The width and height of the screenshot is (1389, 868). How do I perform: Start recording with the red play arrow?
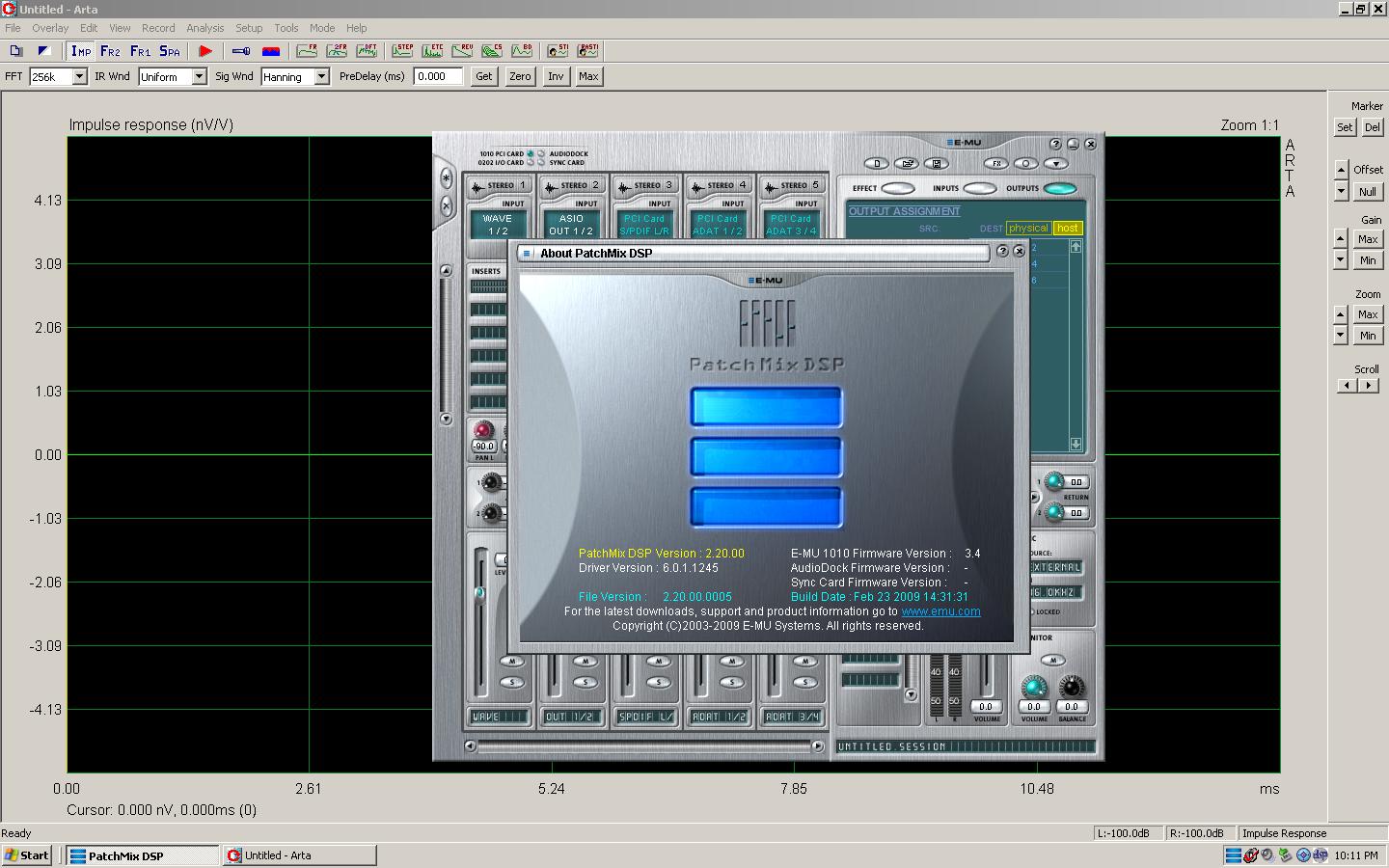point(205,51)
